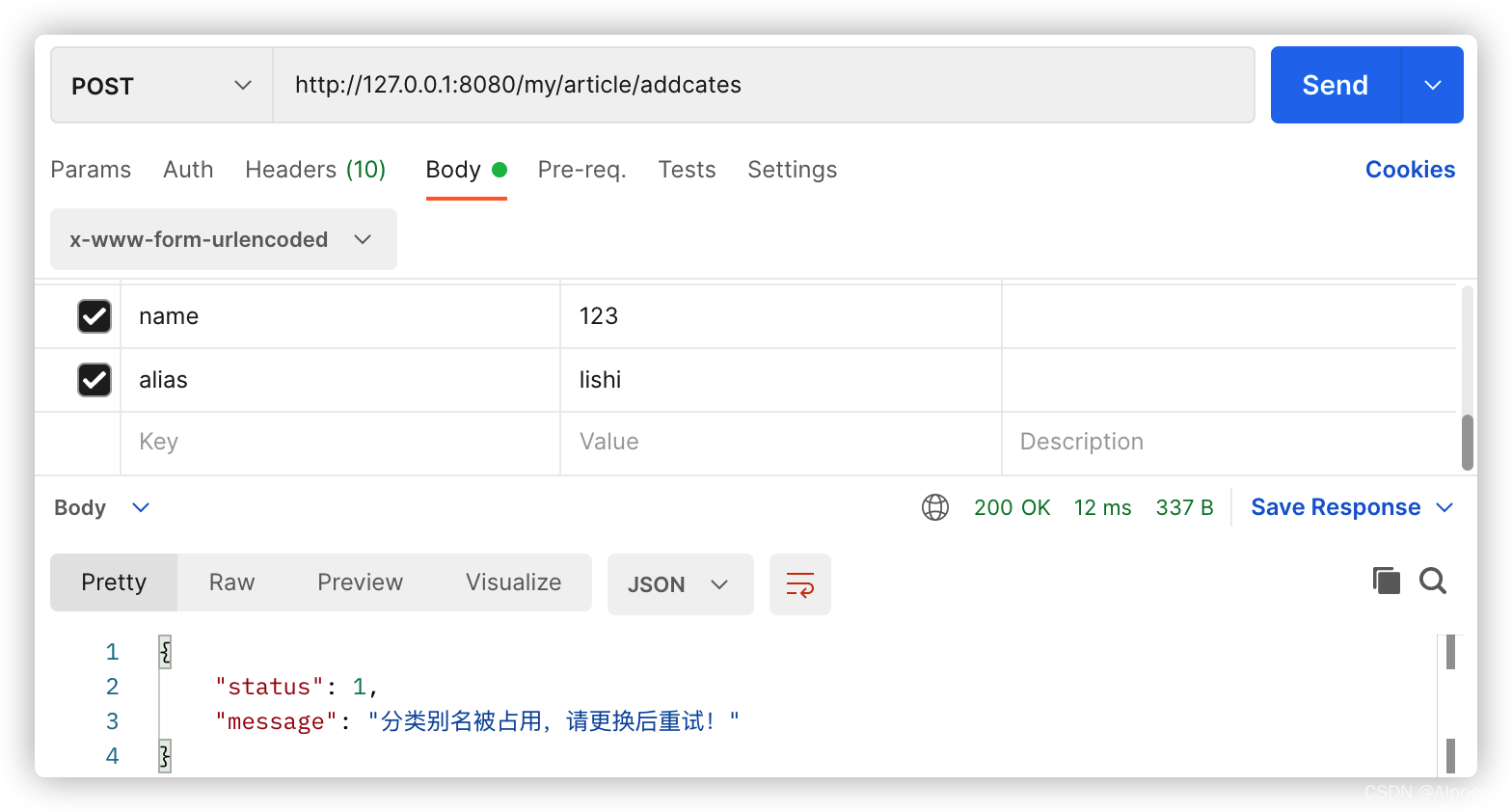1512x812 pixels.
Task: Switch to the Raw response view
Action: coord(232,582)
